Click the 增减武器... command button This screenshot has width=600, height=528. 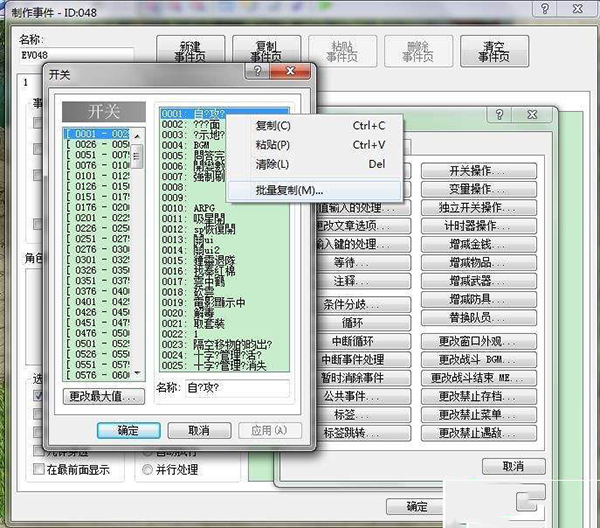tap(479, 281)
